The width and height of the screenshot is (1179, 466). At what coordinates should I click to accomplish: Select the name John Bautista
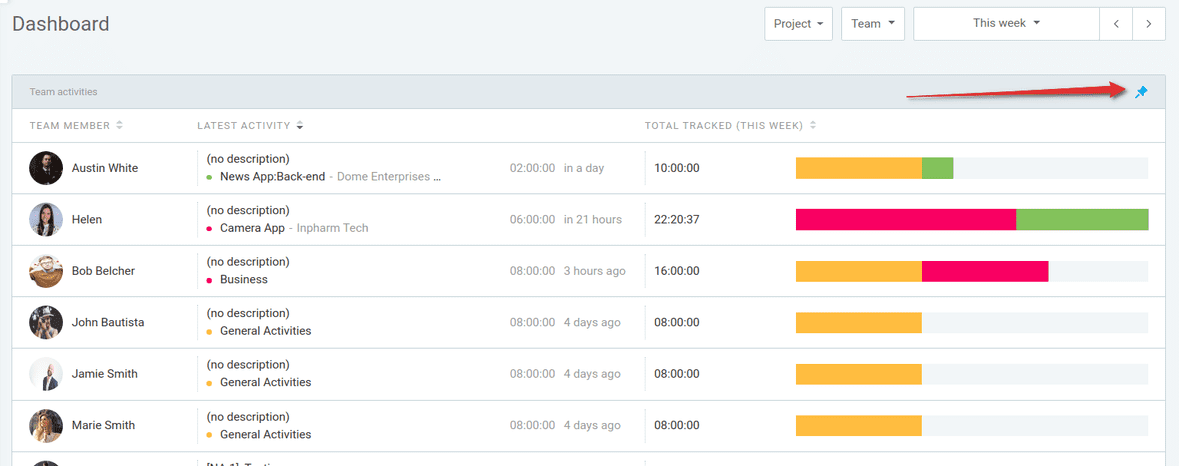tap(108, 322)
